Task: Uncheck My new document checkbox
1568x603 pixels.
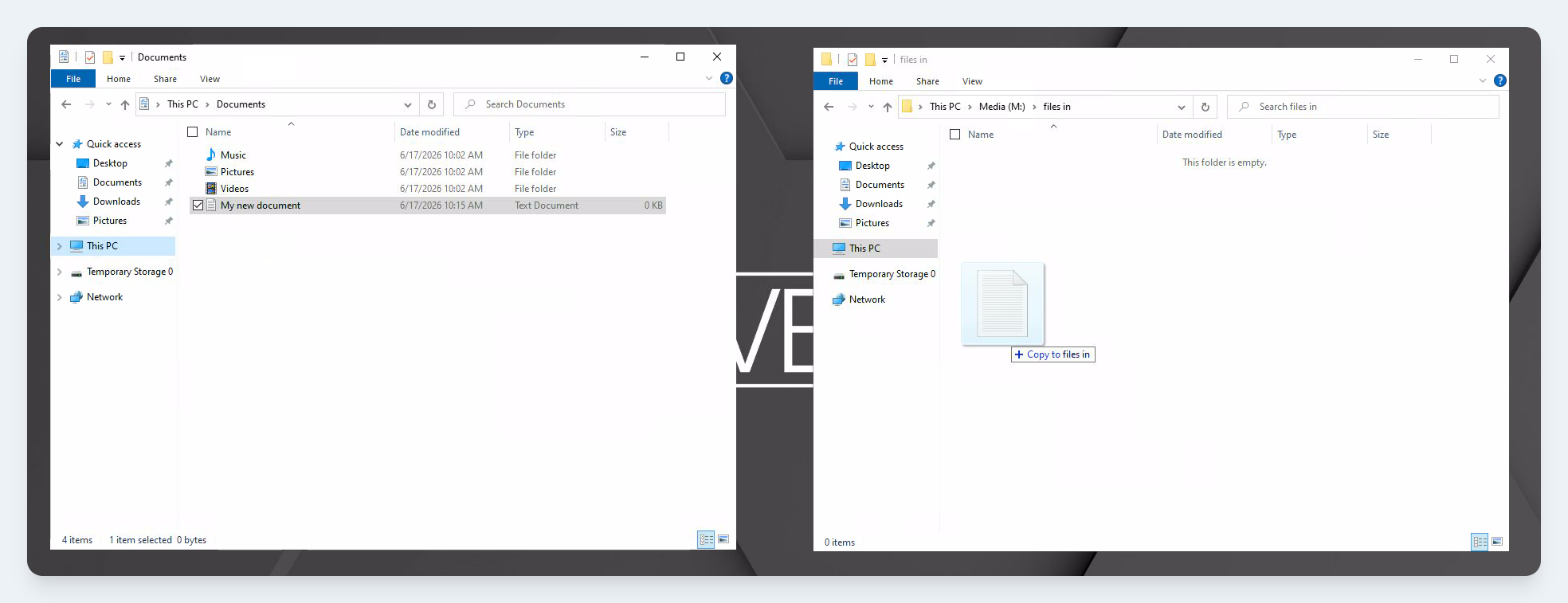Action: (x=198, y=206)
